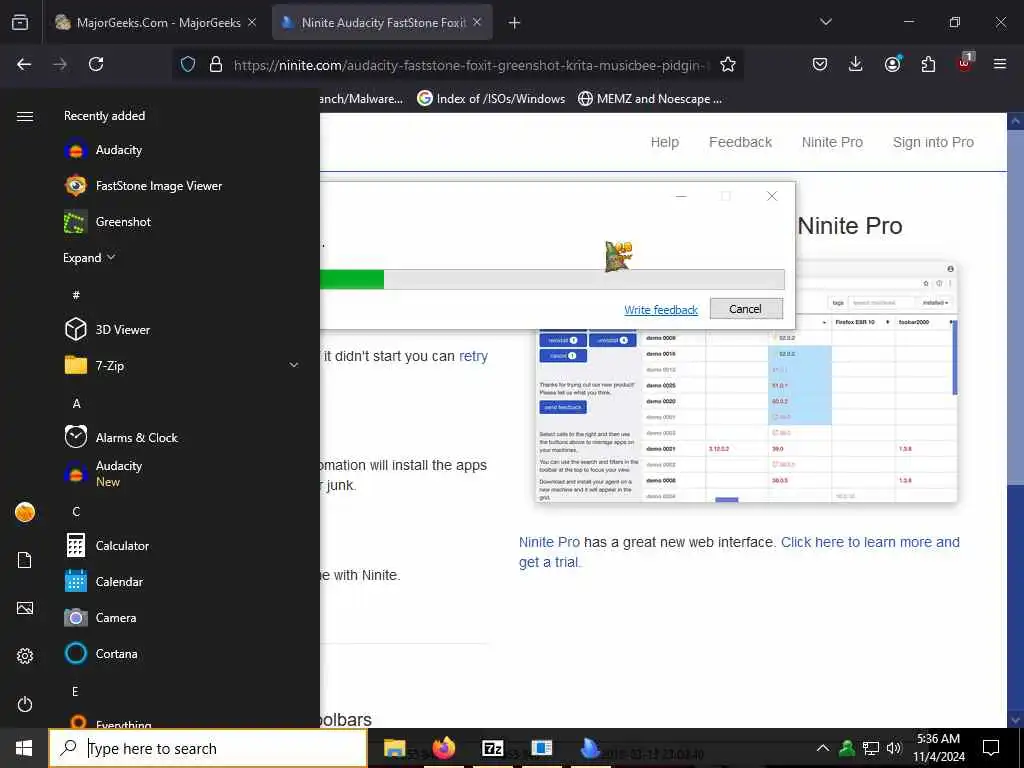Open the Downloads panel
The height and width of the screenshot is (768, 1024).
click(x=856, y=64)
